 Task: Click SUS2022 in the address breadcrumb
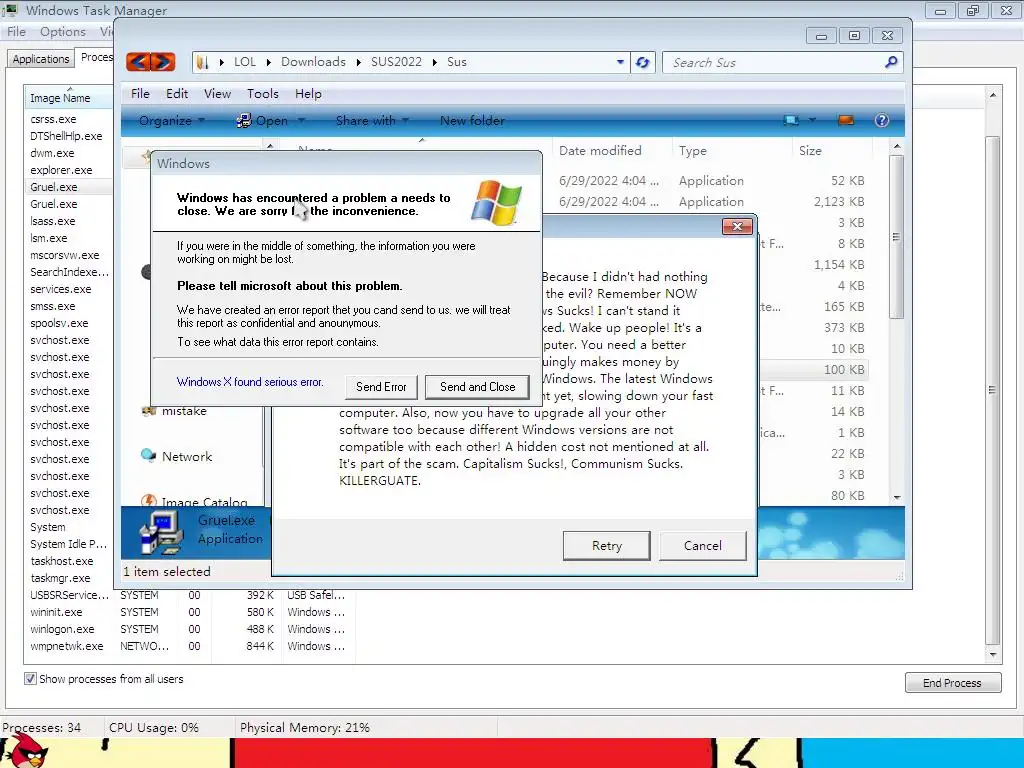click(x=396, y=62)
